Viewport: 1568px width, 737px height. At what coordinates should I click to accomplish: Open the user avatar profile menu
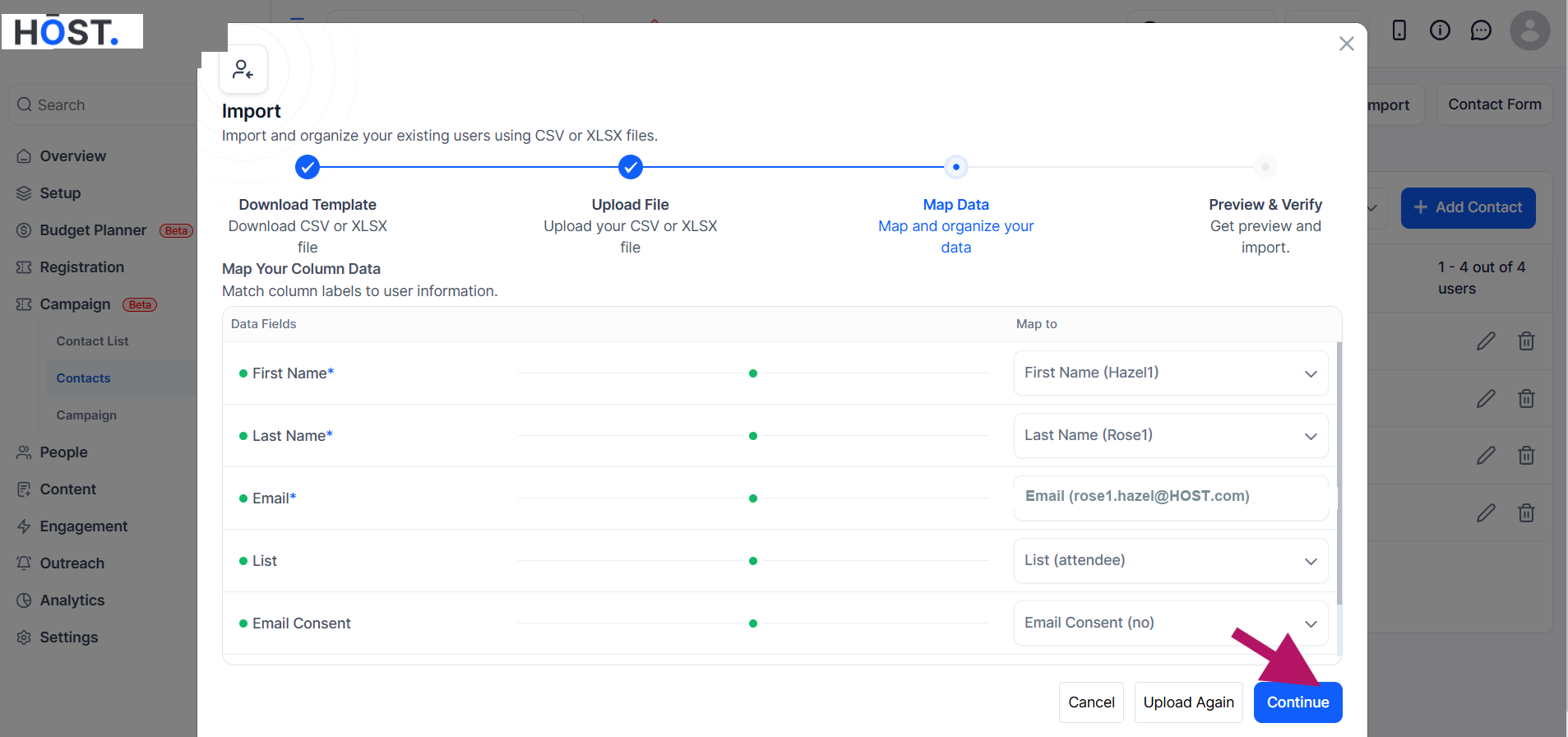click(x=1529, y=30)
